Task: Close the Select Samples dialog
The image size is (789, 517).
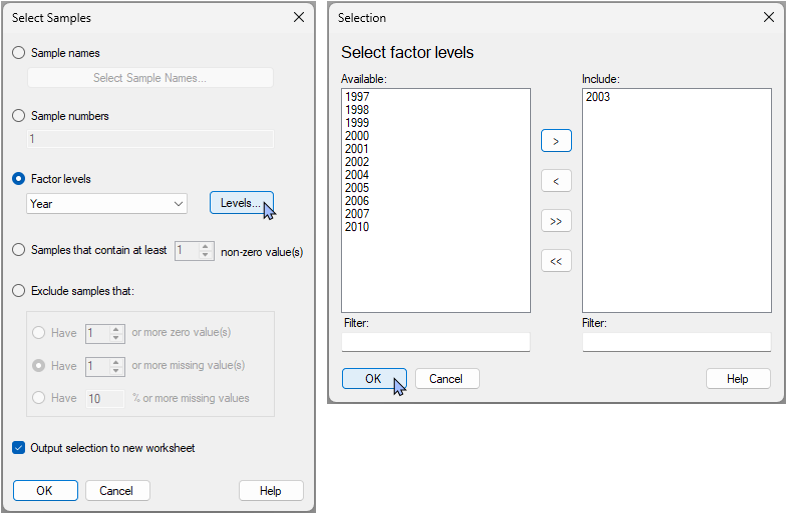Action: (x=298, y=18)
